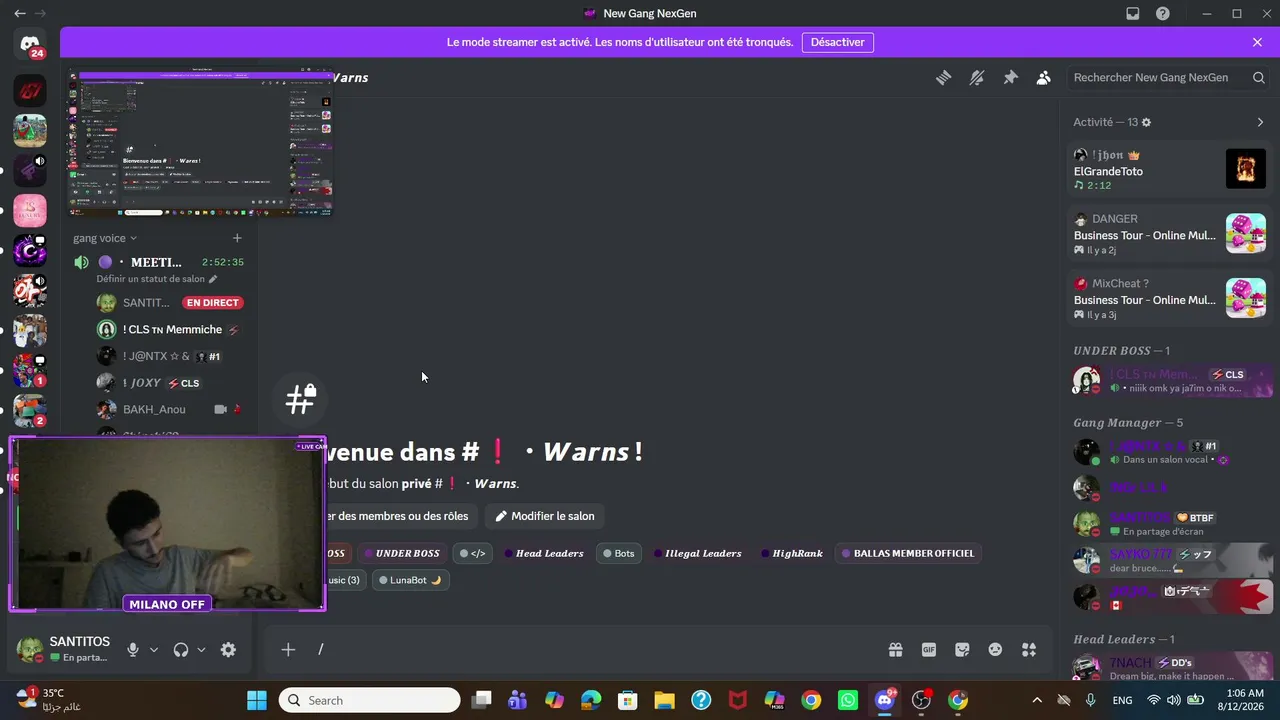Screen dimensions: 1280x720
Task: Open DANGER's Business Tour game thumbnail
Action: tap(1245, 233)
